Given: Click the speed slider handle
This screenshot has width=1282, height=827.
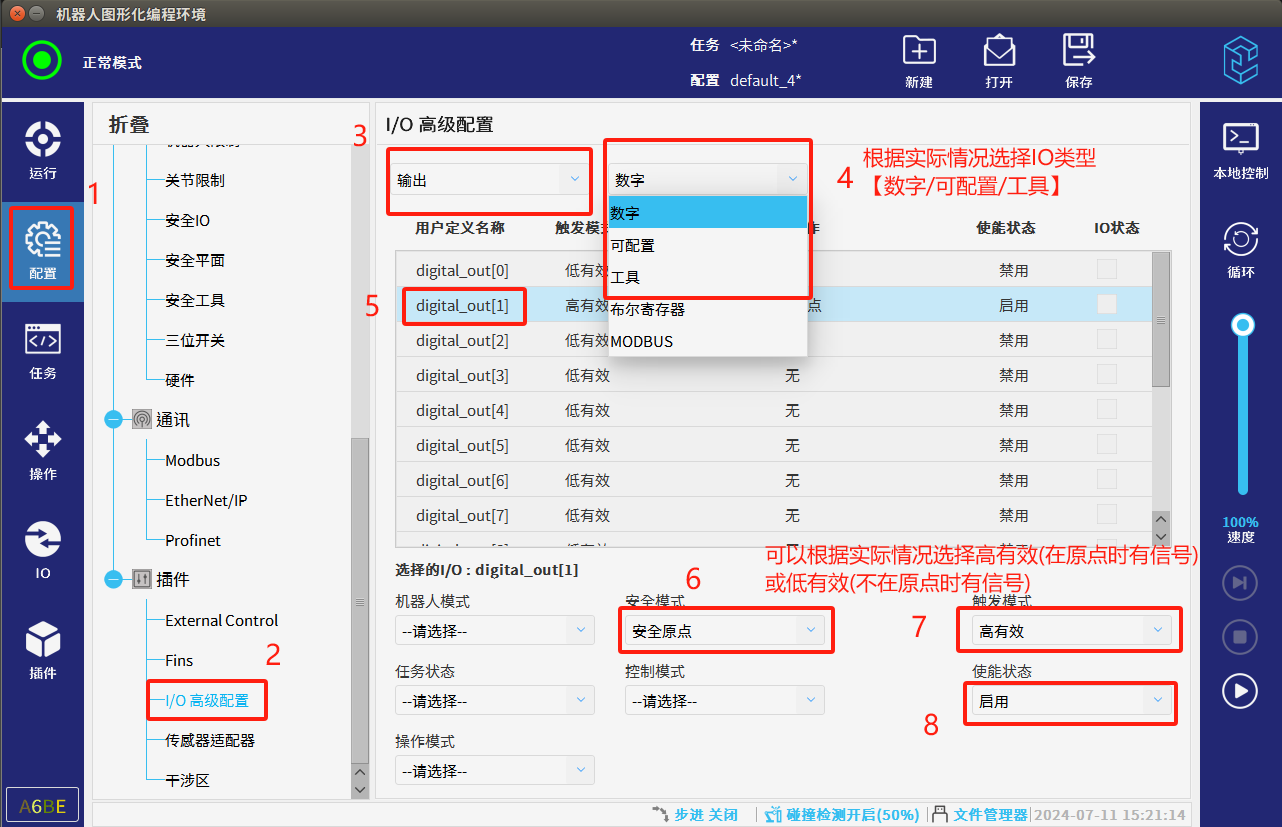Looking at the screenshot, I should (1243, 324).
